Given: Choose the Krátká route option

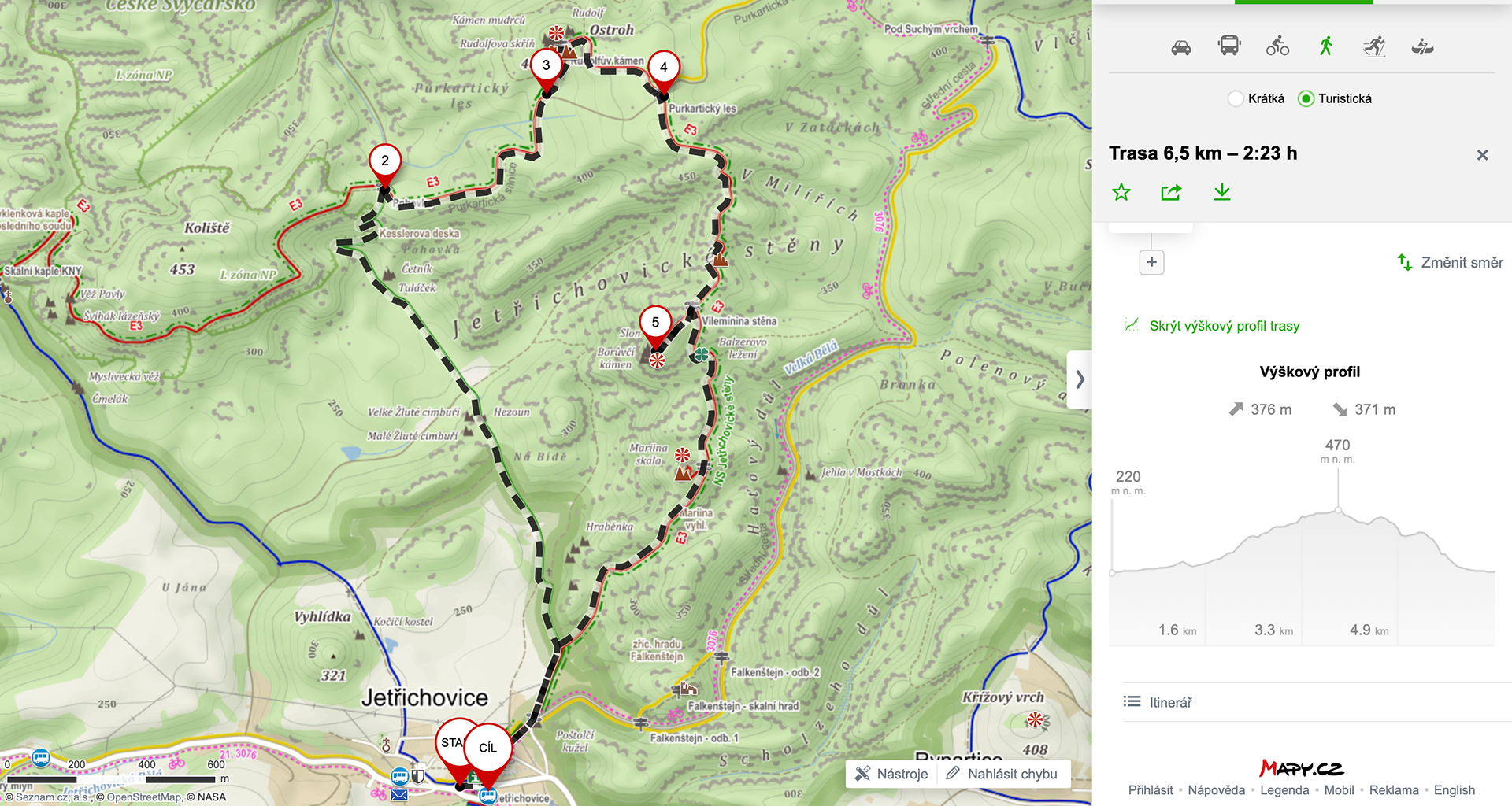Looking at the screenshot, I should coord(1256,98).
